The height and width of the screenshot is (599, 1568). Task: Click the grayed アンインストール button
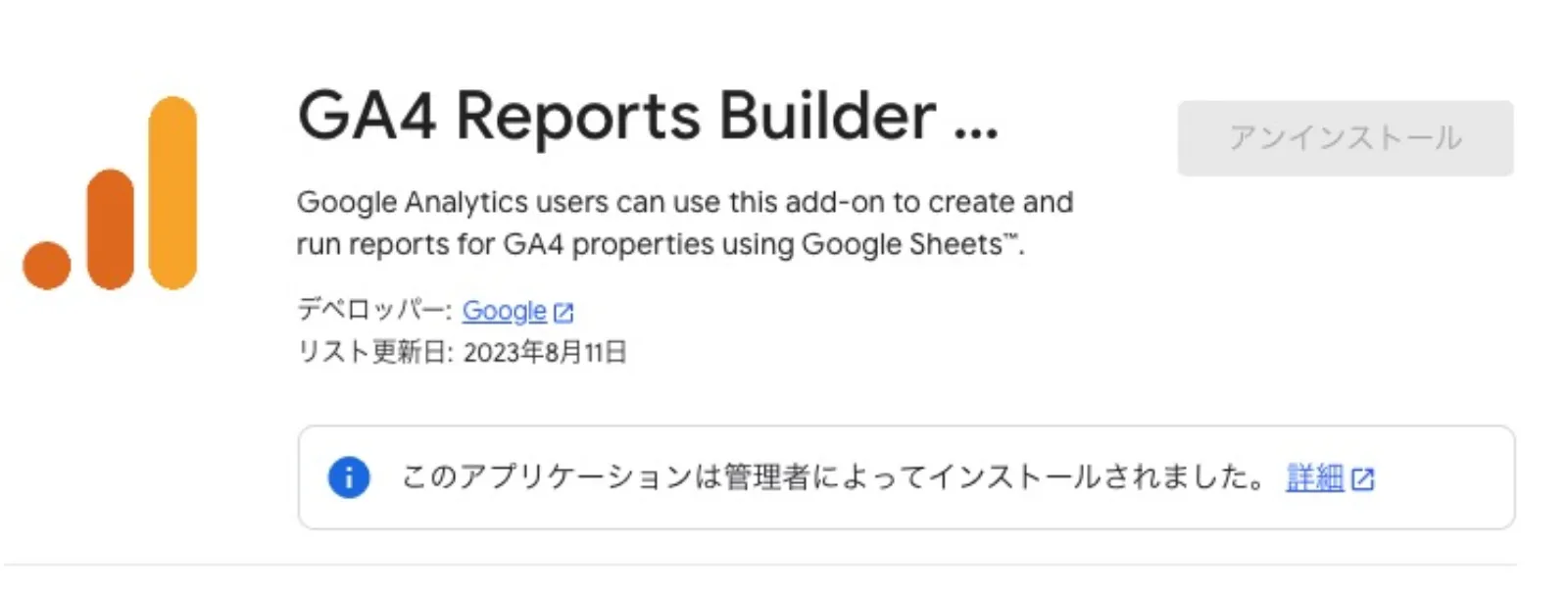(1345, 138)
